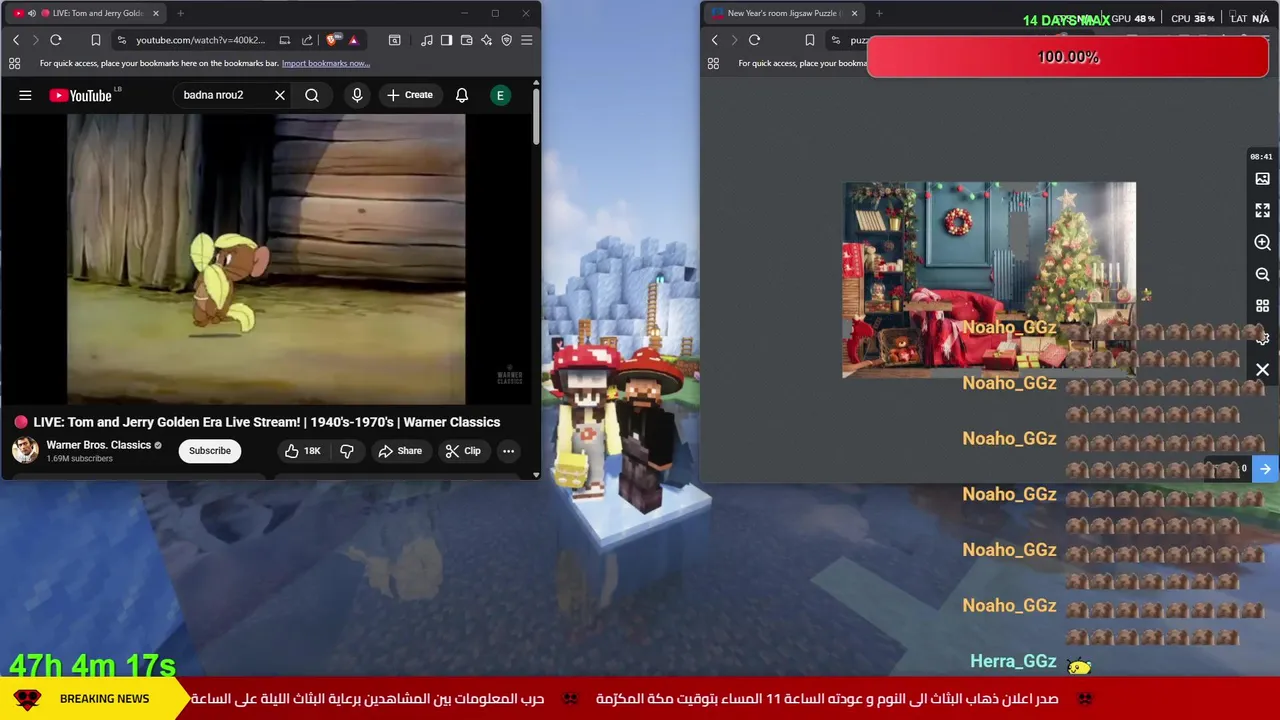Open Brave Shields lion icon
1280x720 pixels.
pyautogui.click(x=333, y=40)
